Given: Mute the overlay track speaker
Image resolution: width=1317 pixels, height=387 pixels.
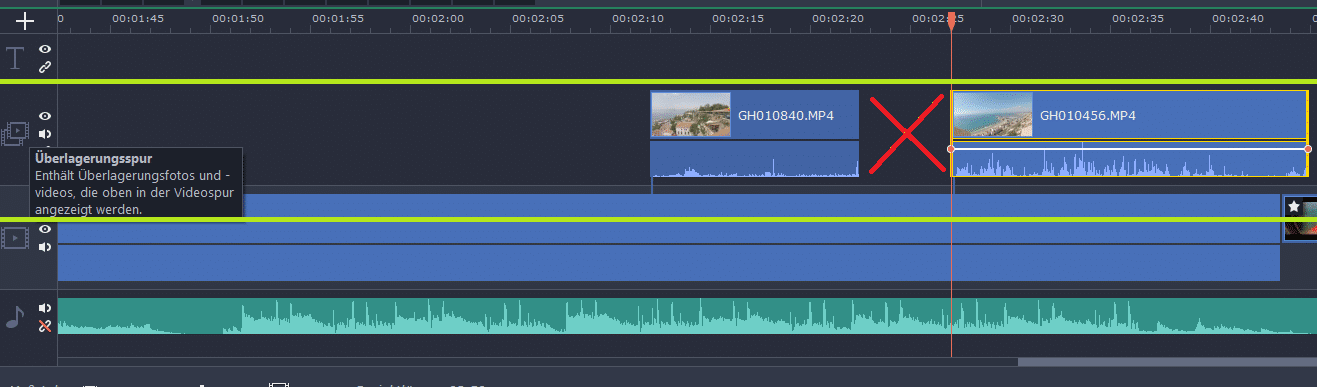Looking at the screenshot, I should 45,134.
